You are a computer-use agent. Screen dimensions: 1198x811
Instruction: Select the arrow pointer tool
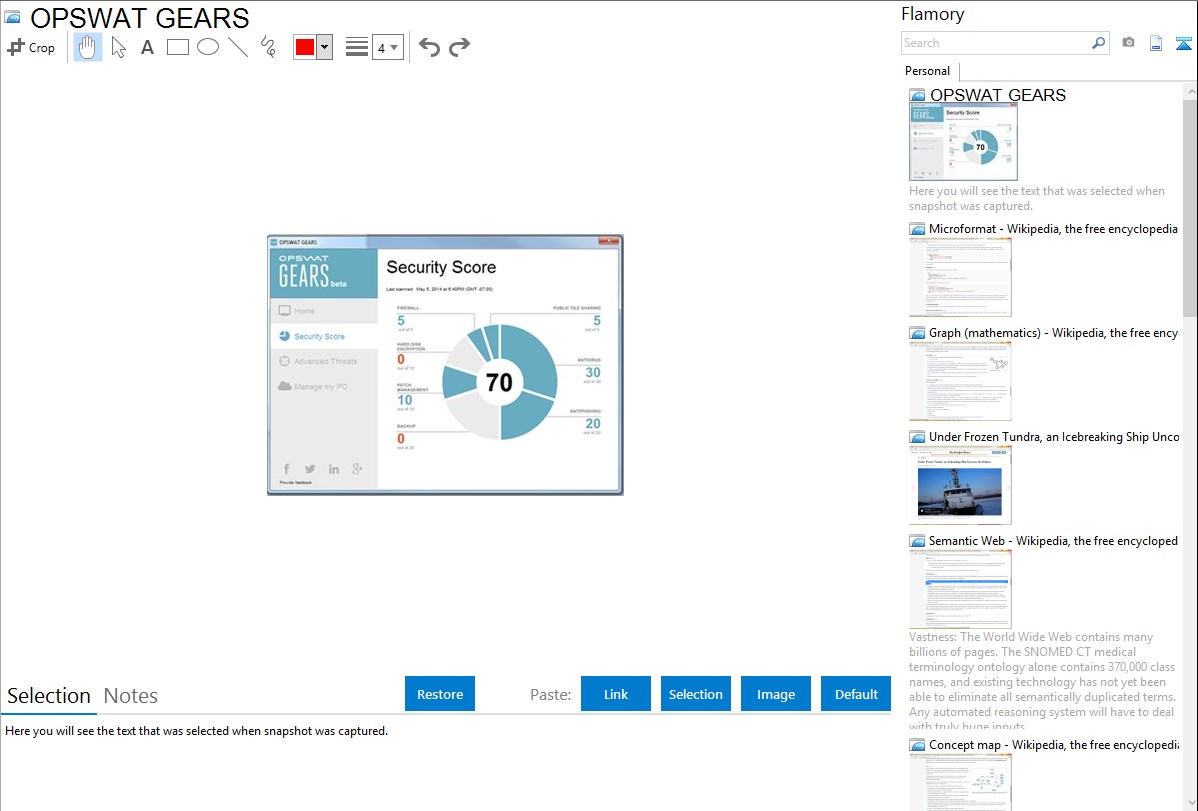pyautogui.click(x=118, y=47)
